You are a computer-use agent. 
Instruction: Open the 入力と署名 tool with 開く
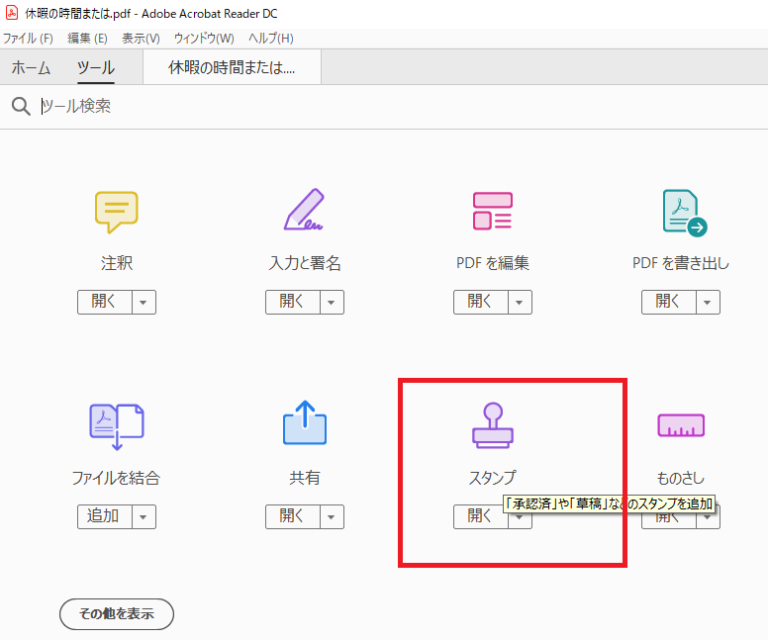click(x=292, y=302)
